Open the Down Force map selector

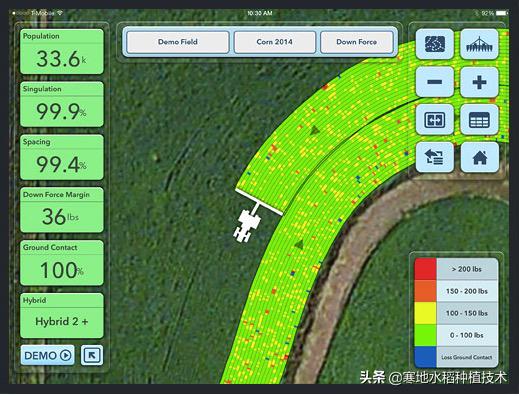pos(357,42)
